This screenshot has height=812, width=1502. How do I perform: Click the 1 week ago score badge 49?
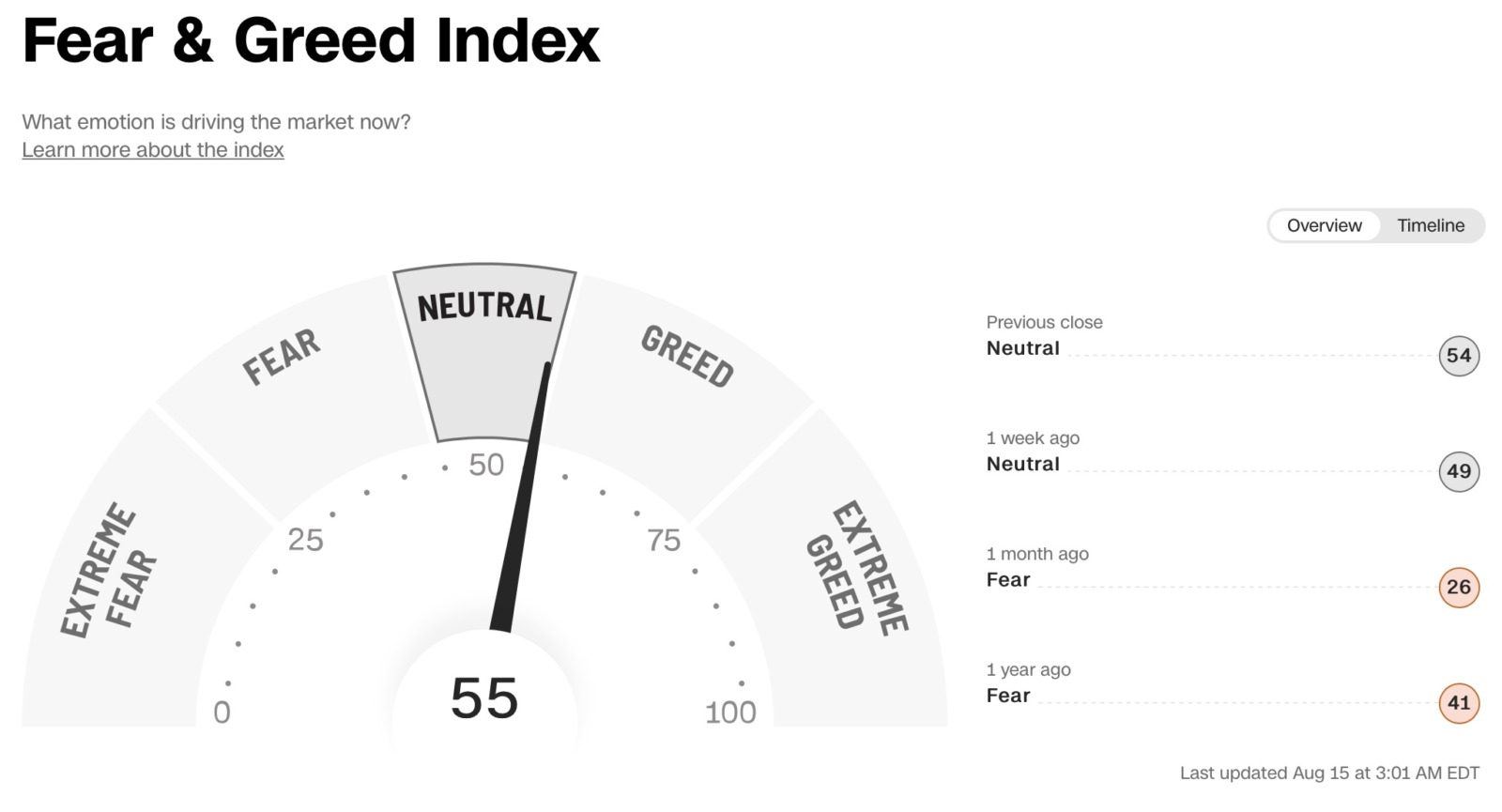tap(1458, 471)
